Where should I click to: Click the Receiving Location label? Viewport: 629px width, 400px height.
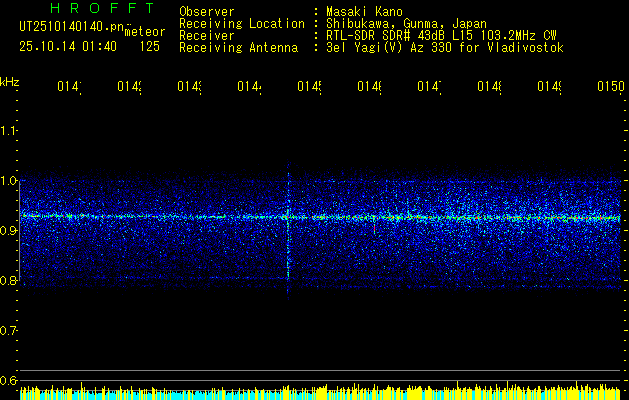pyautogui.click(x=242, y=24)
